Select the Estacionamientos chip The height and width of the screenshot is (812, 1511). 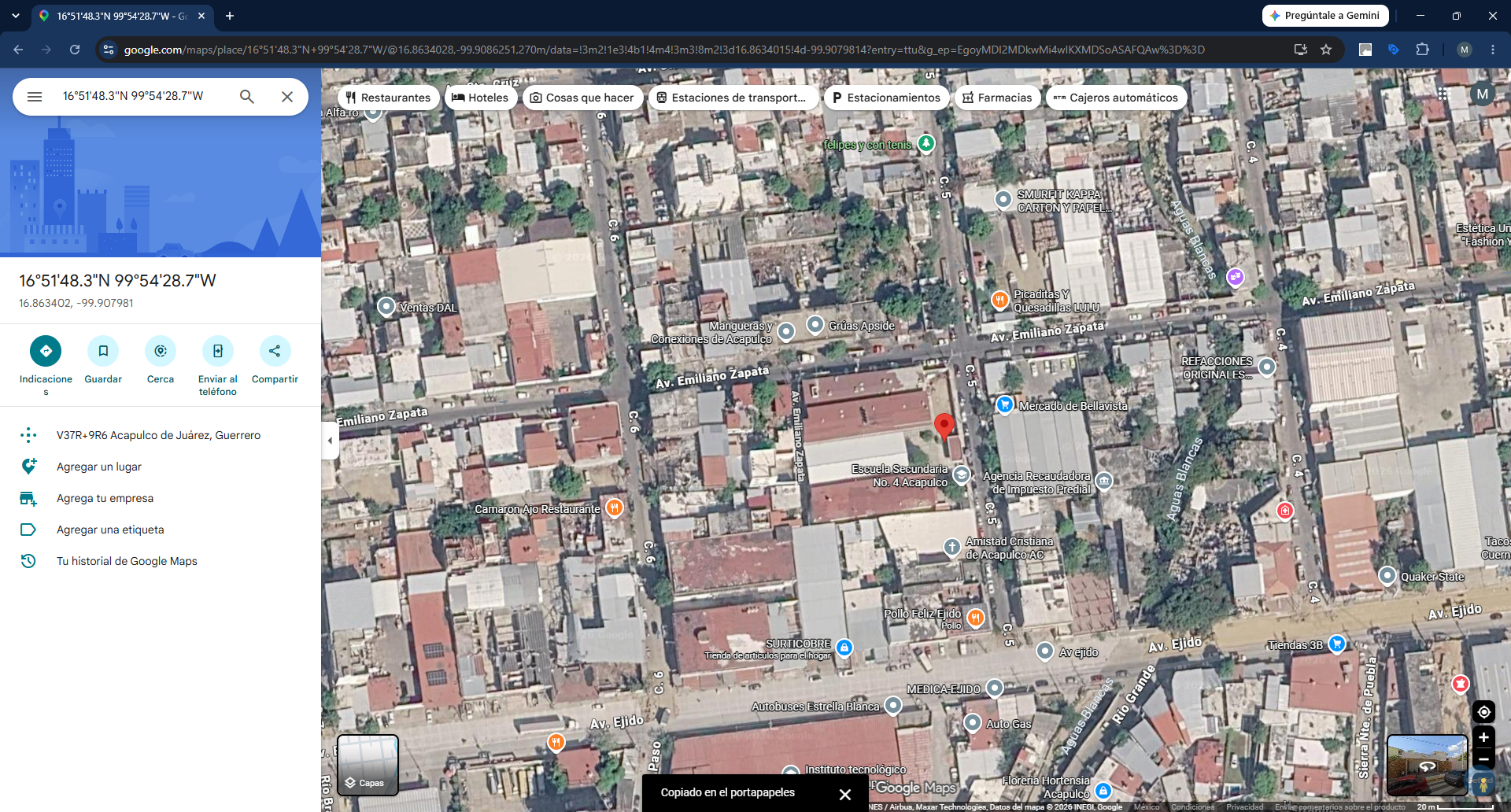pos(886,98)
